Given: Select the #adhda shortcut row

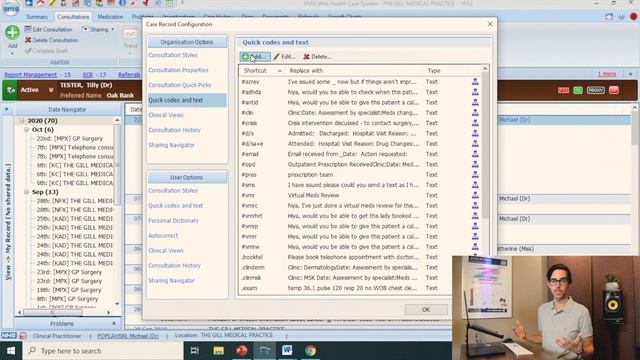Looking at the screenshot, I should click(x=359, y=92).
